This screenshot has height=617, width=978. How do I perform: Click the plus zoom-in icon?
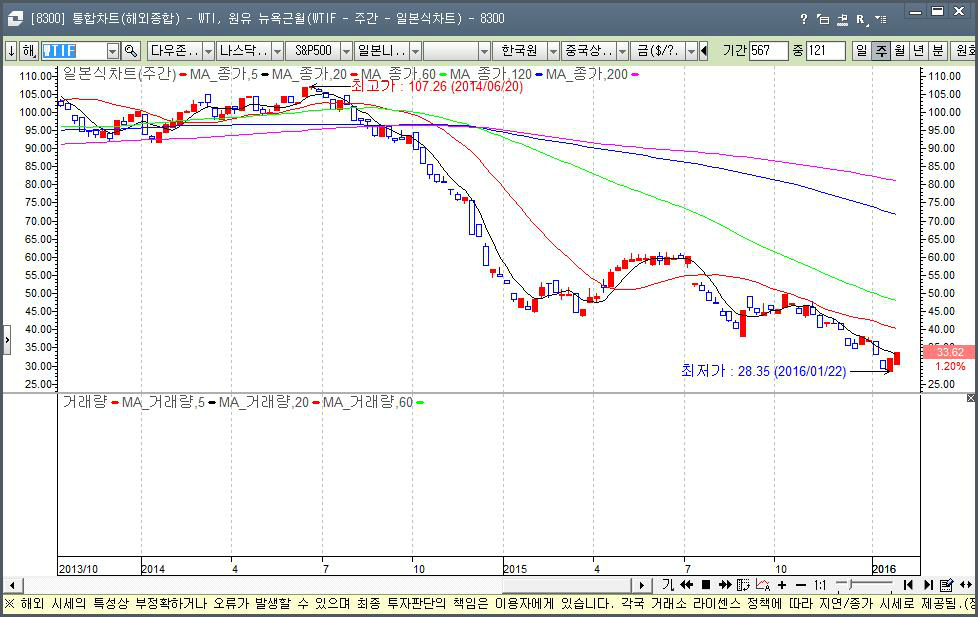click(782, 585)
